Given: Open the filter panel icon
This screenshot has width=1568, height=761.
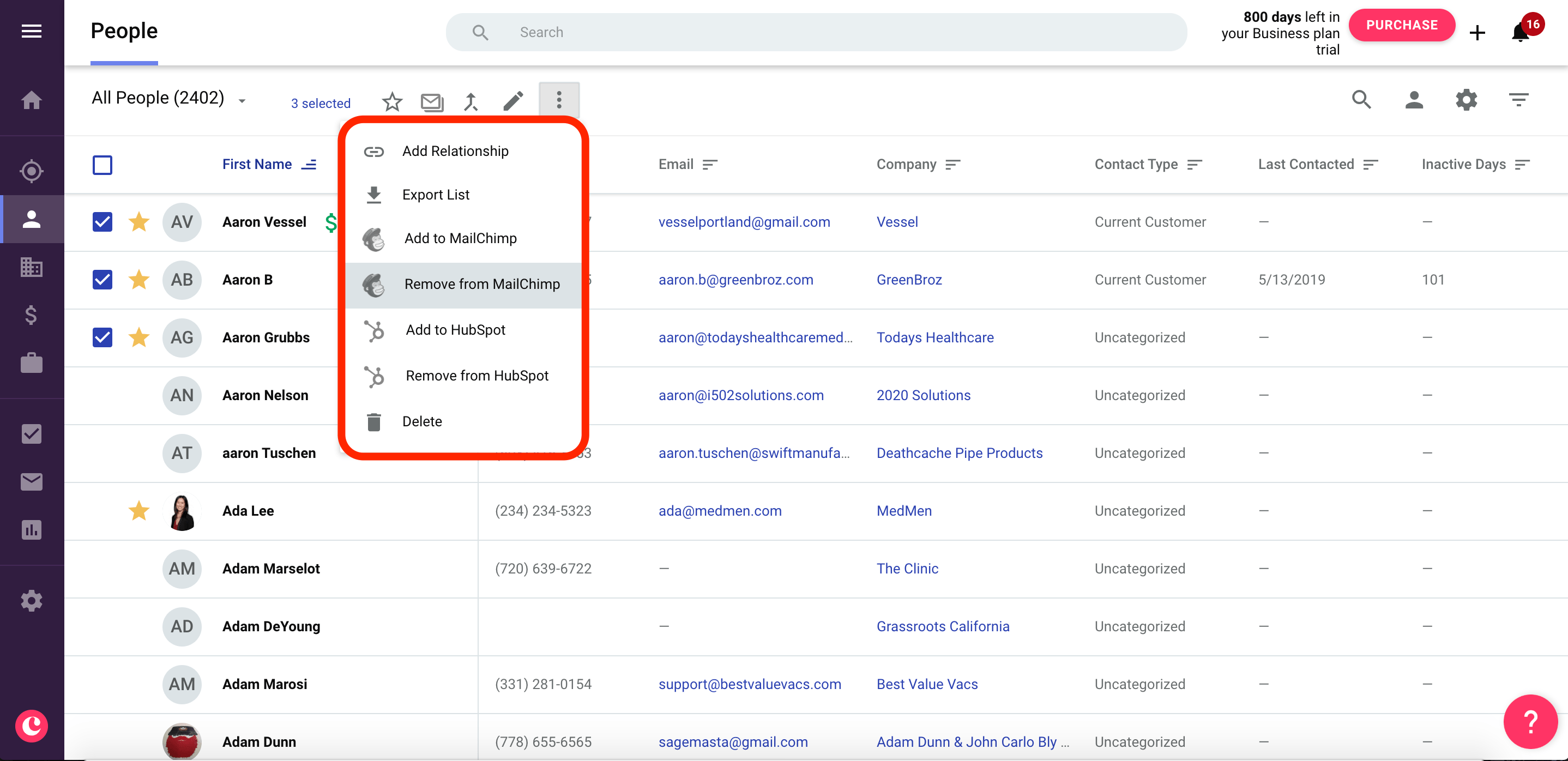Looking at the screenshot, I should pyautogui.click(x=1518, y=99).
